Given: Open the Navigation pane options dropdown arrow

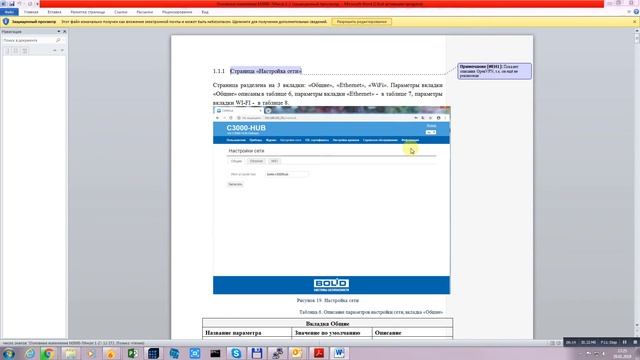Looking at the screenshot, I should pos(59,31).
